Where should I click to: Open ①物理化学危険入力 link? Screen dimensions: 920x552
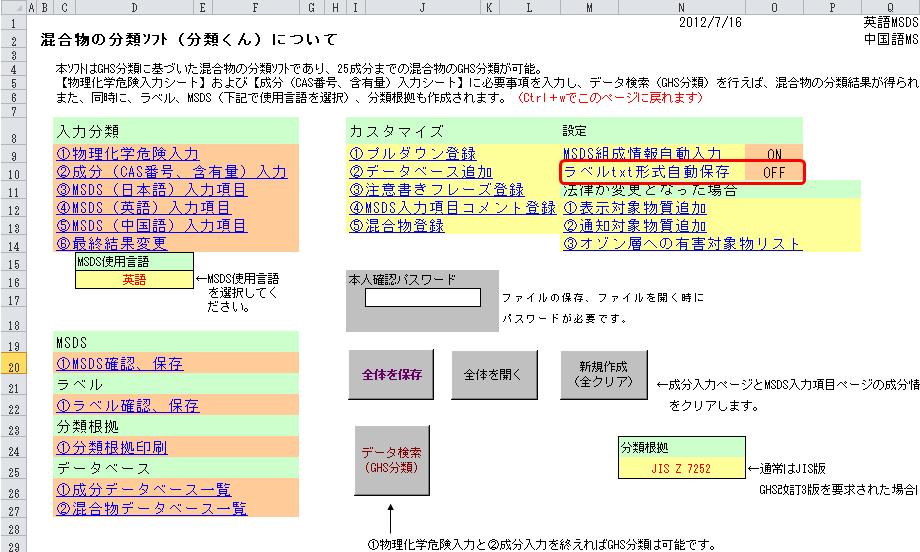[x=127, y=154]
